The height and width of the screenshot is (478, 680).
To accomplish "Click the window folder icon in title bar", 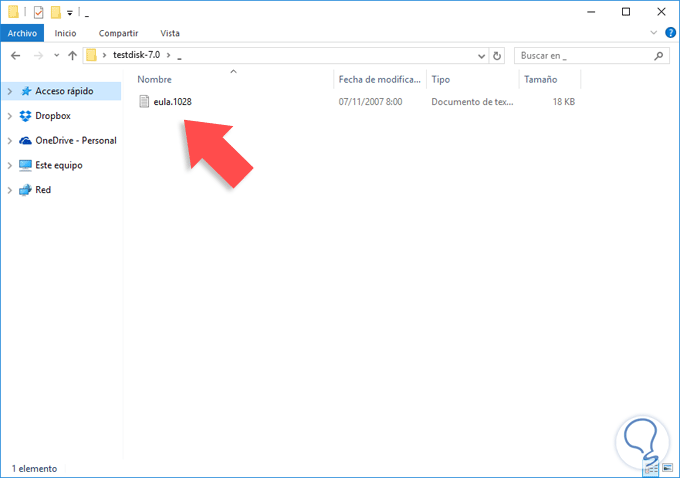I will pyautogui.click(x=13, y=12).
